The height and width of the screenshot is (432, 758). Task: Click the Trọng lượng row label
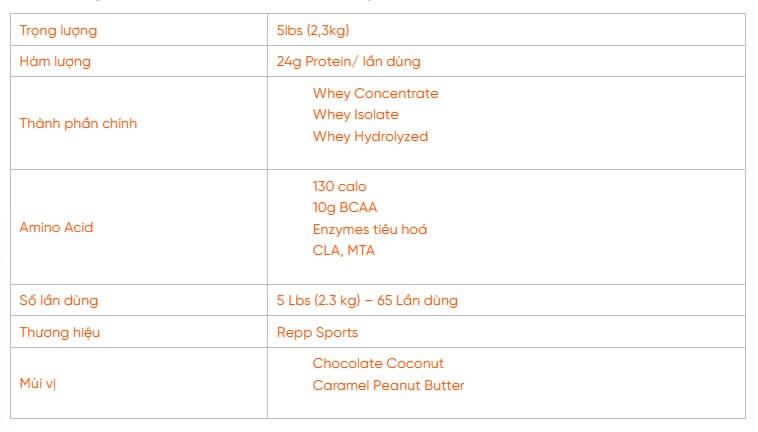click(58, 30)
